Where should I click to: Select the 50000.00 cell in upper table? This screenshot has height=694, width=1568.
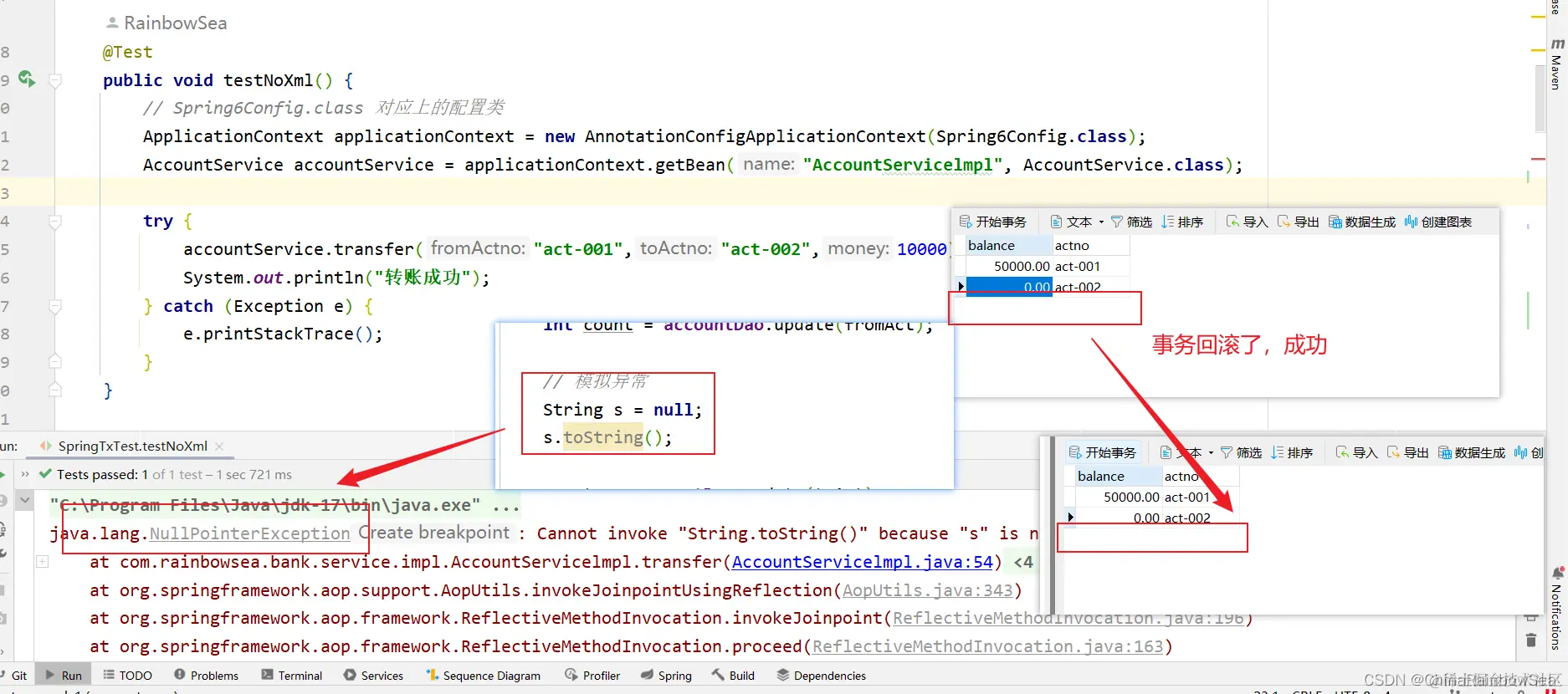coord(1008,266)
